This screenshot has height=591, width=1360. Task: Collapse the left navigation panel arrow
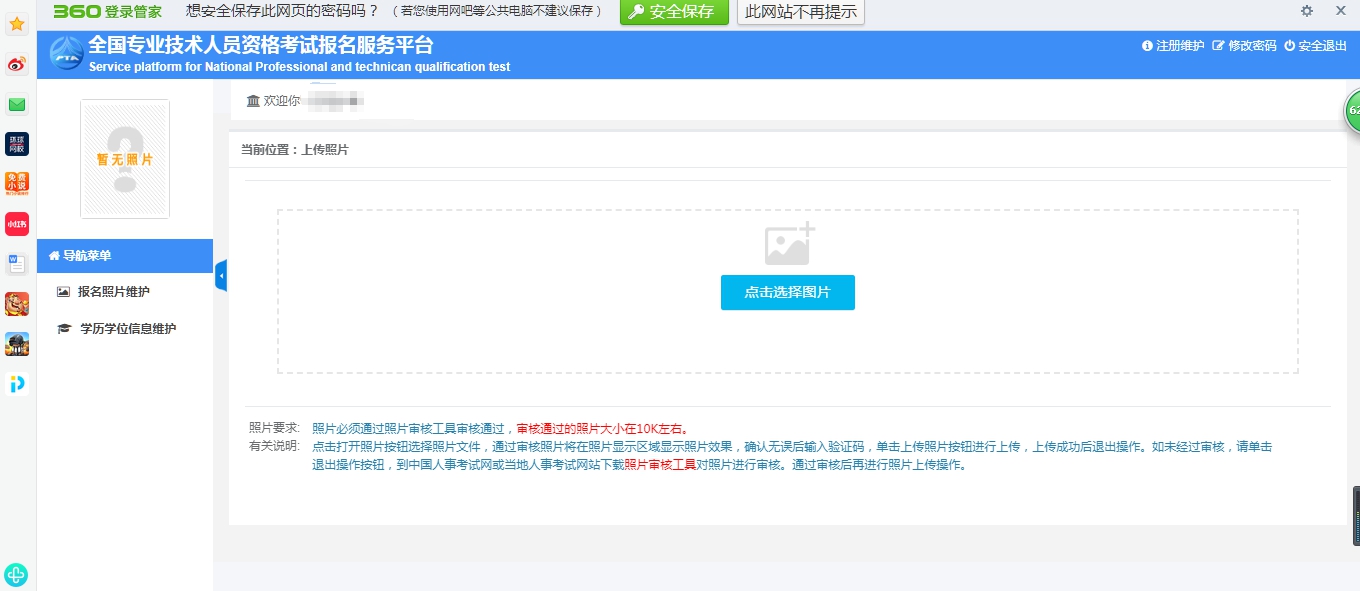tap(221, 275)
